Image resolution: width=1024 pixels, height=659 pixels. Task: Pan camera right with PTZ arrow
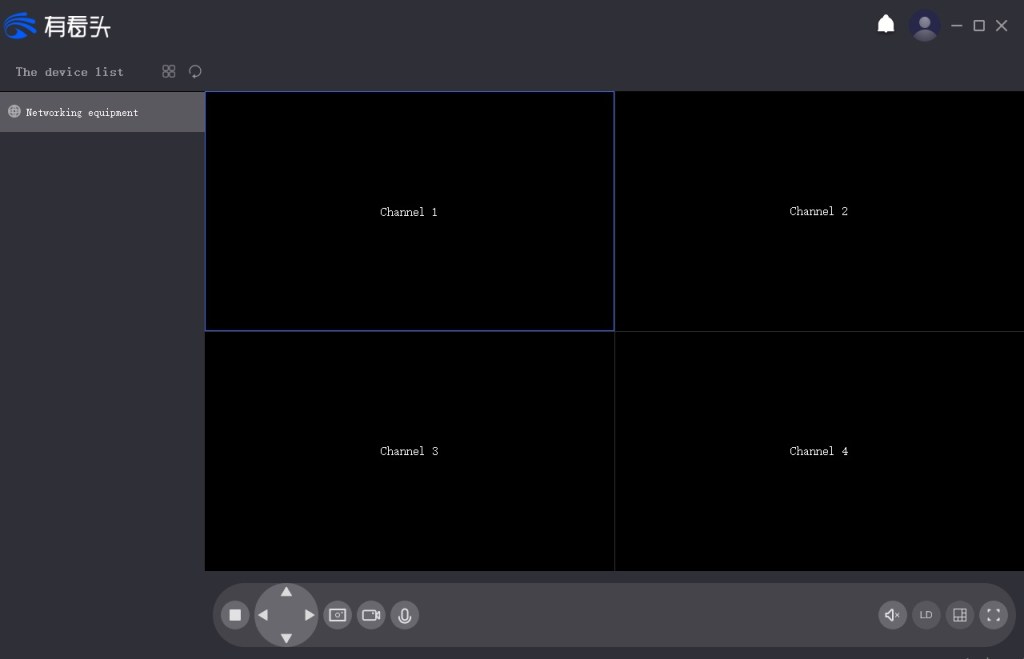(x=309, y=615)
